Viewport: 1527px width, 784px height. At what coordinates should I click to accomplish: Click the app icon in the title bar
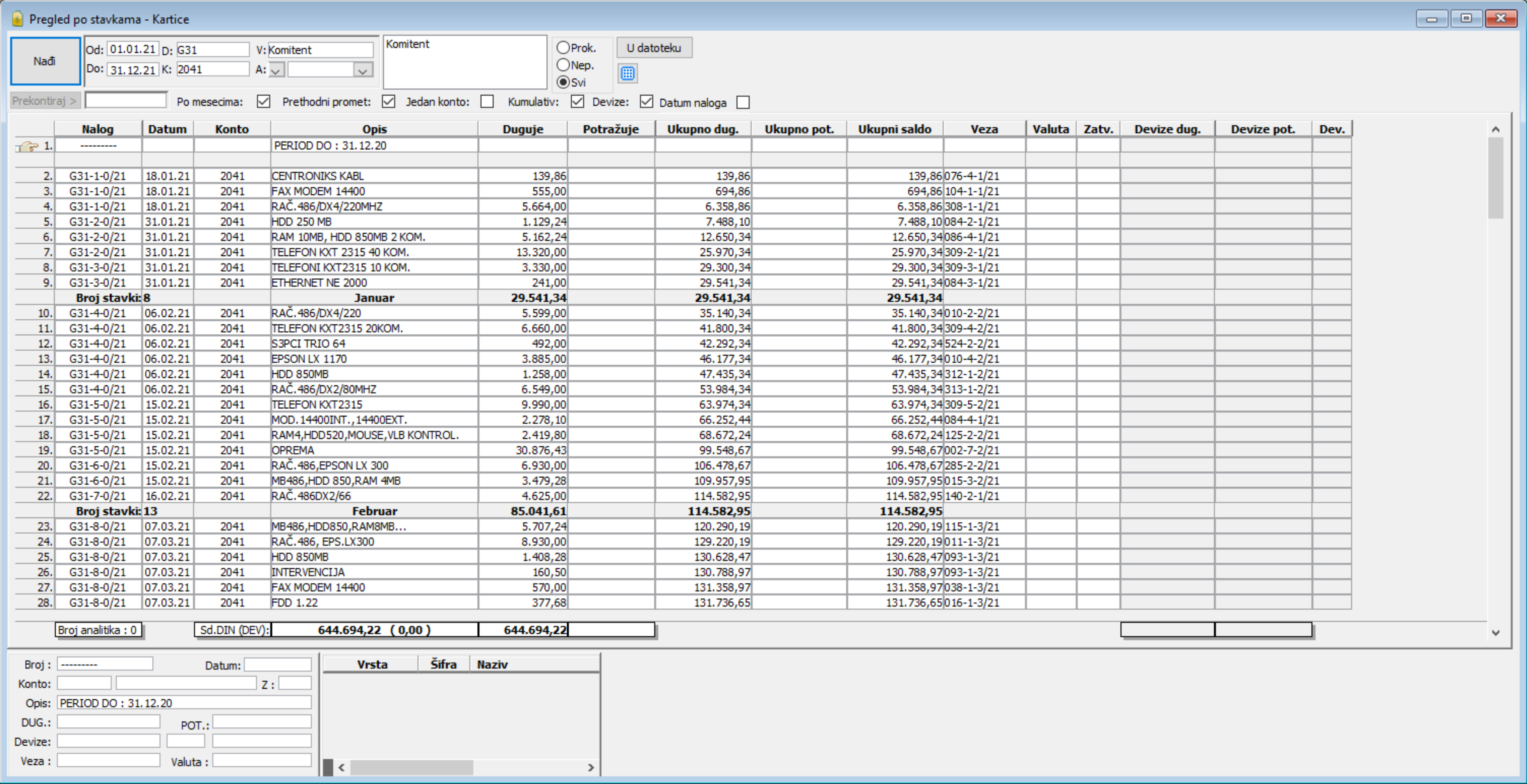(18, 19)
